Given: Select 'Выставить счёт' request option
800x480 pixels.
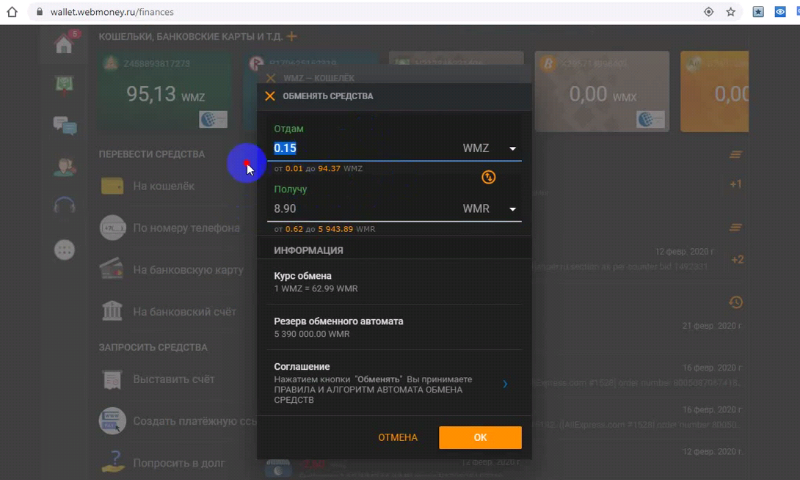Looking at the screenshot, I should 170,381.
